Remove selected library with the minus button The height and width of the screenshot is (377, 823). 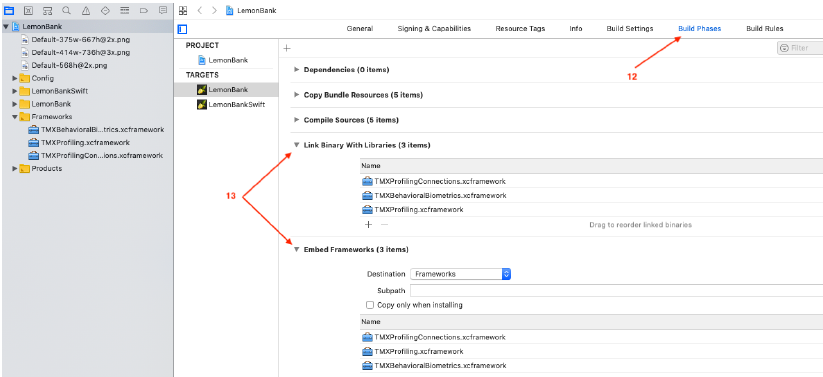pyautogui.click(x=384, y=225)
